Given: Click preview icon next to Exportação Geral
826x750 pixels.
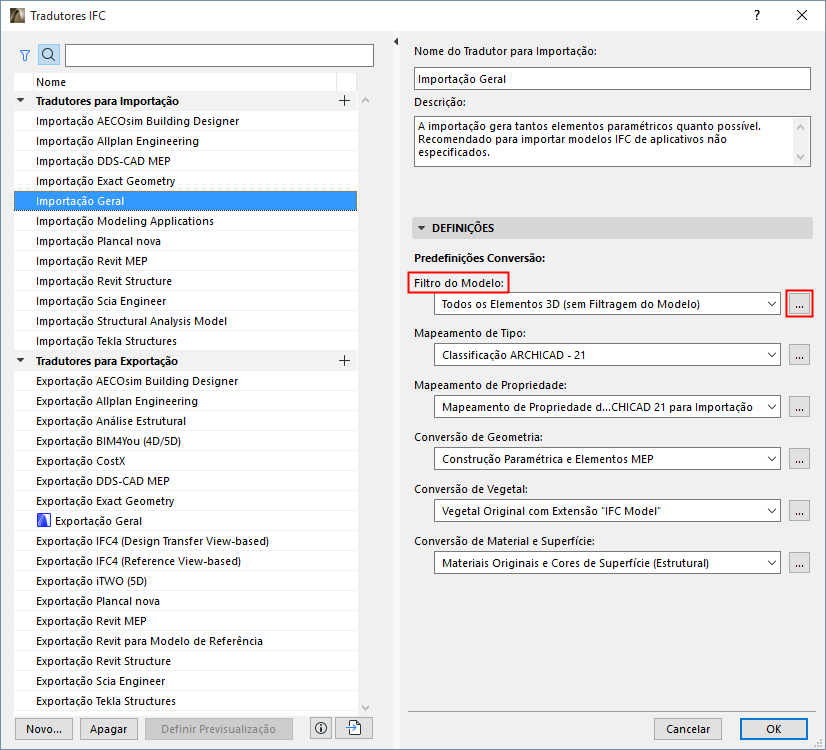Looking at the screenshot, I should pos(44,521).
